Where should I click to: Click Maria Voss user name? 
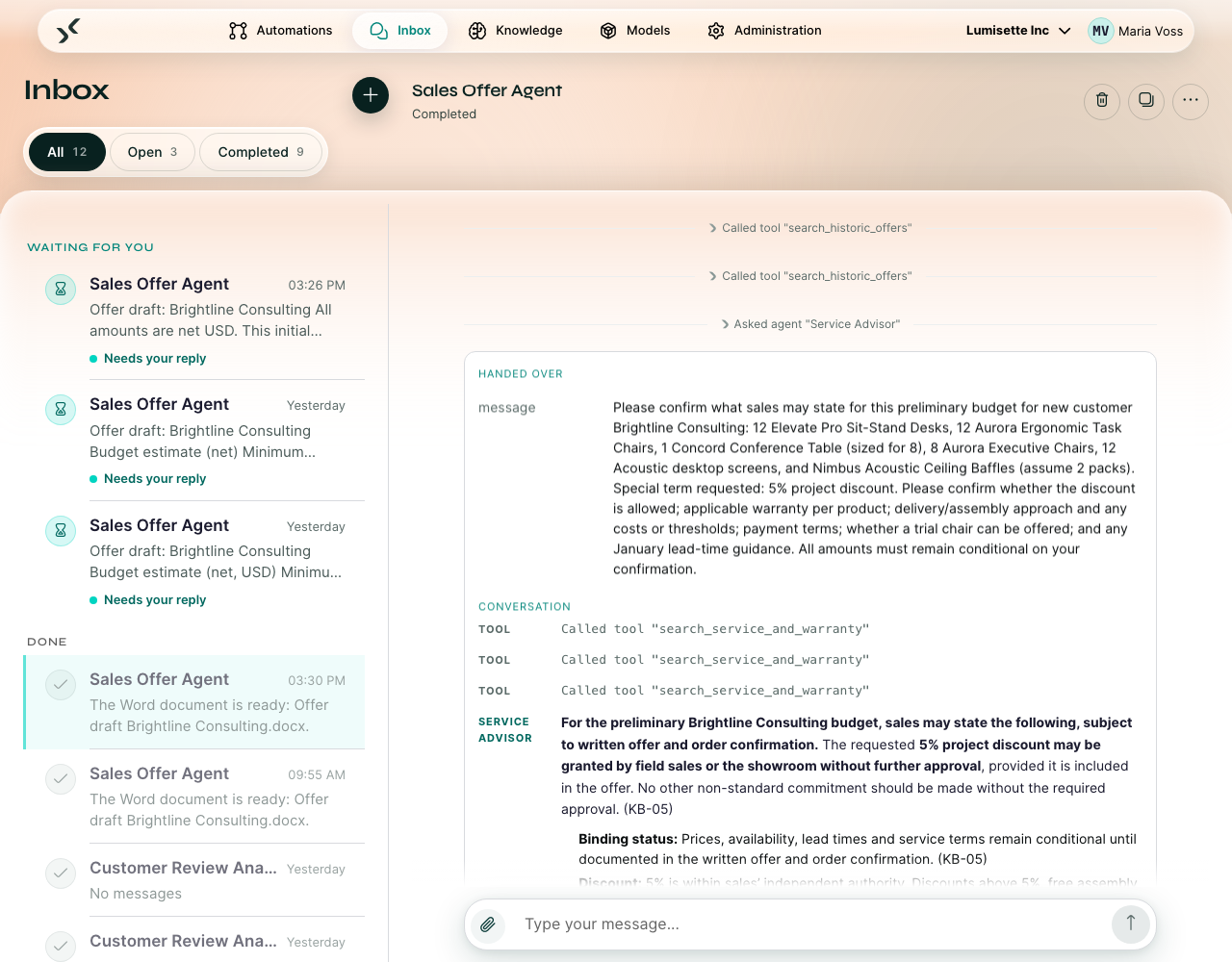pos(1150,31)
